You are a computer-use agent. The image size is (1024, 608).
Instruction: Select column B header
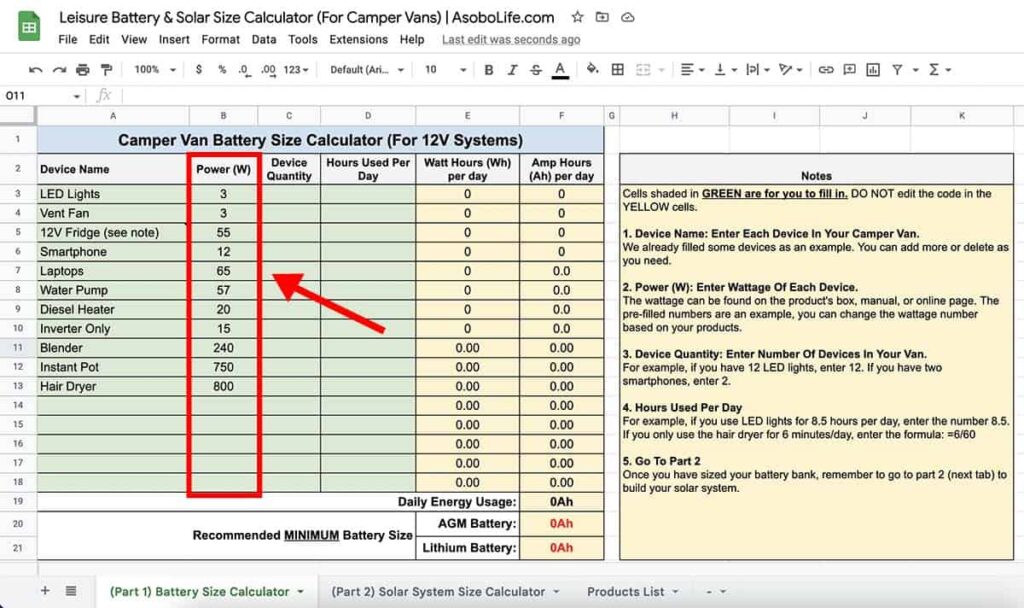(223, 116)
